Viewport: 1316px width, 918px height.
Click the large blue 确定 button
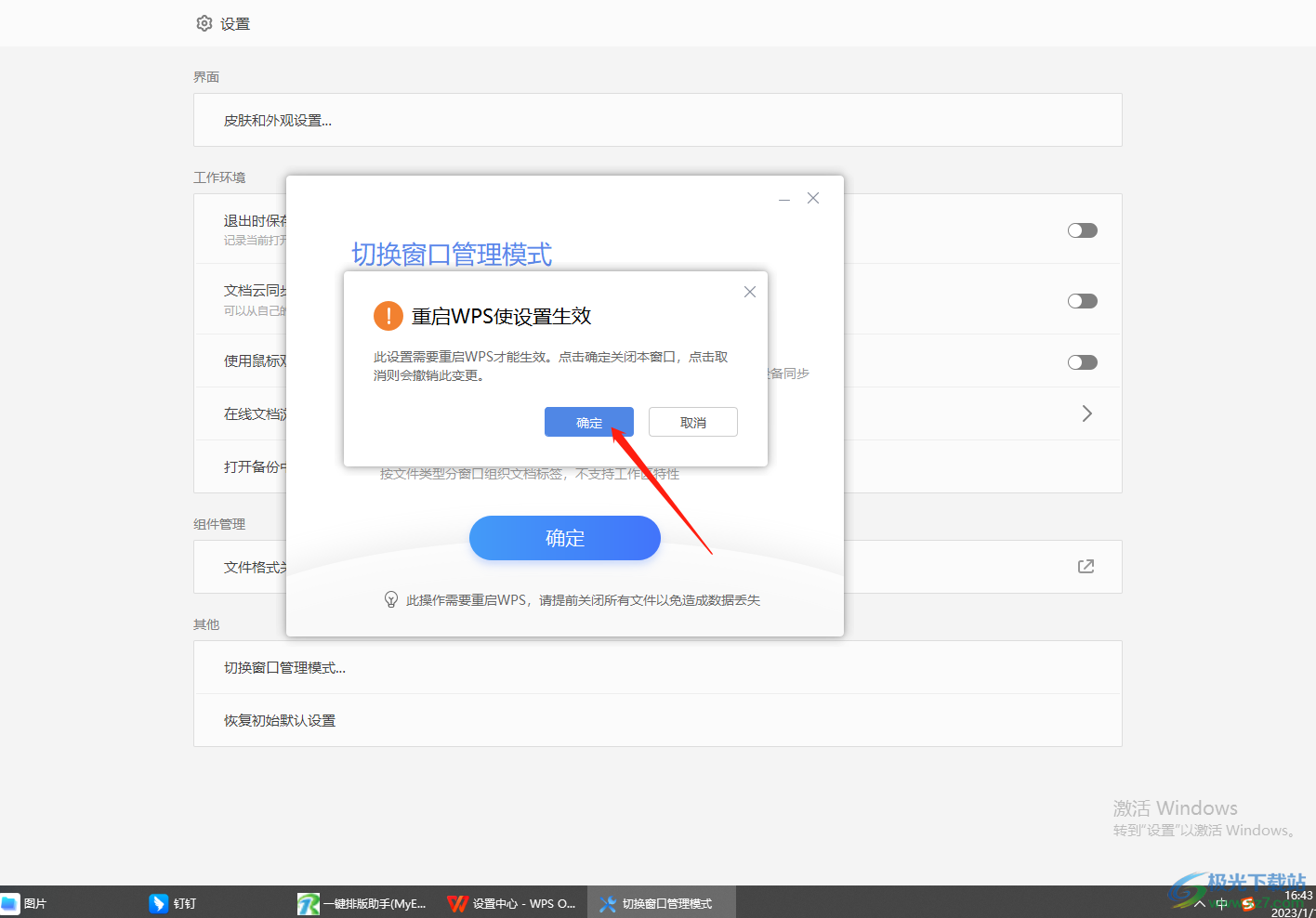pos(565,538)
